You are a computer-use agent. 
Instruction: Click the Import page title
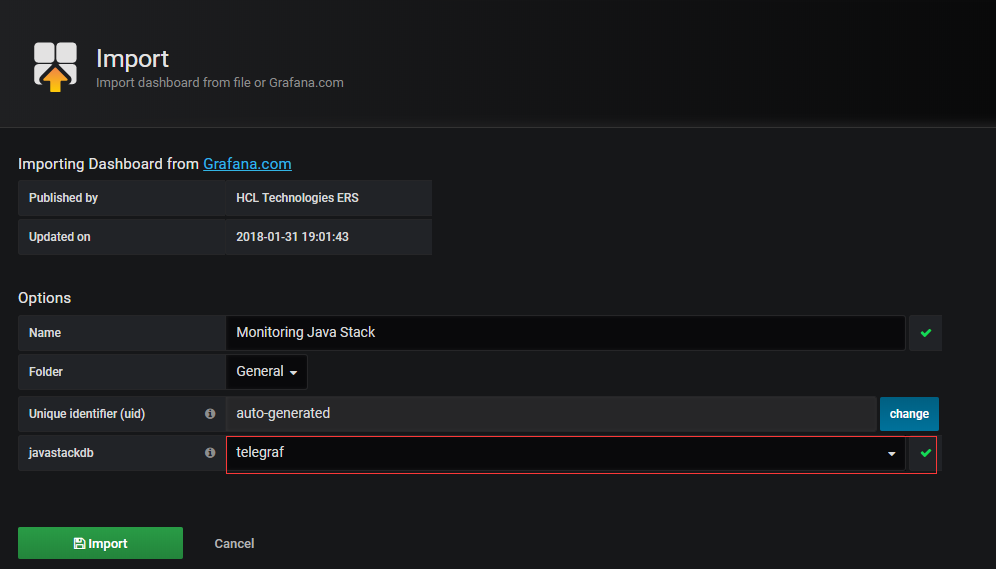[x=132, y=59]
